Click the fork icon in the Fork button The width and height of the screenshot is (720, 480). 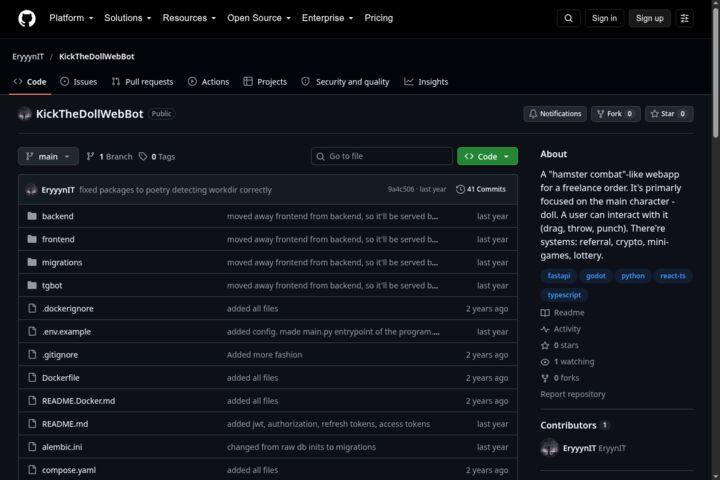[x=600, y=113]
